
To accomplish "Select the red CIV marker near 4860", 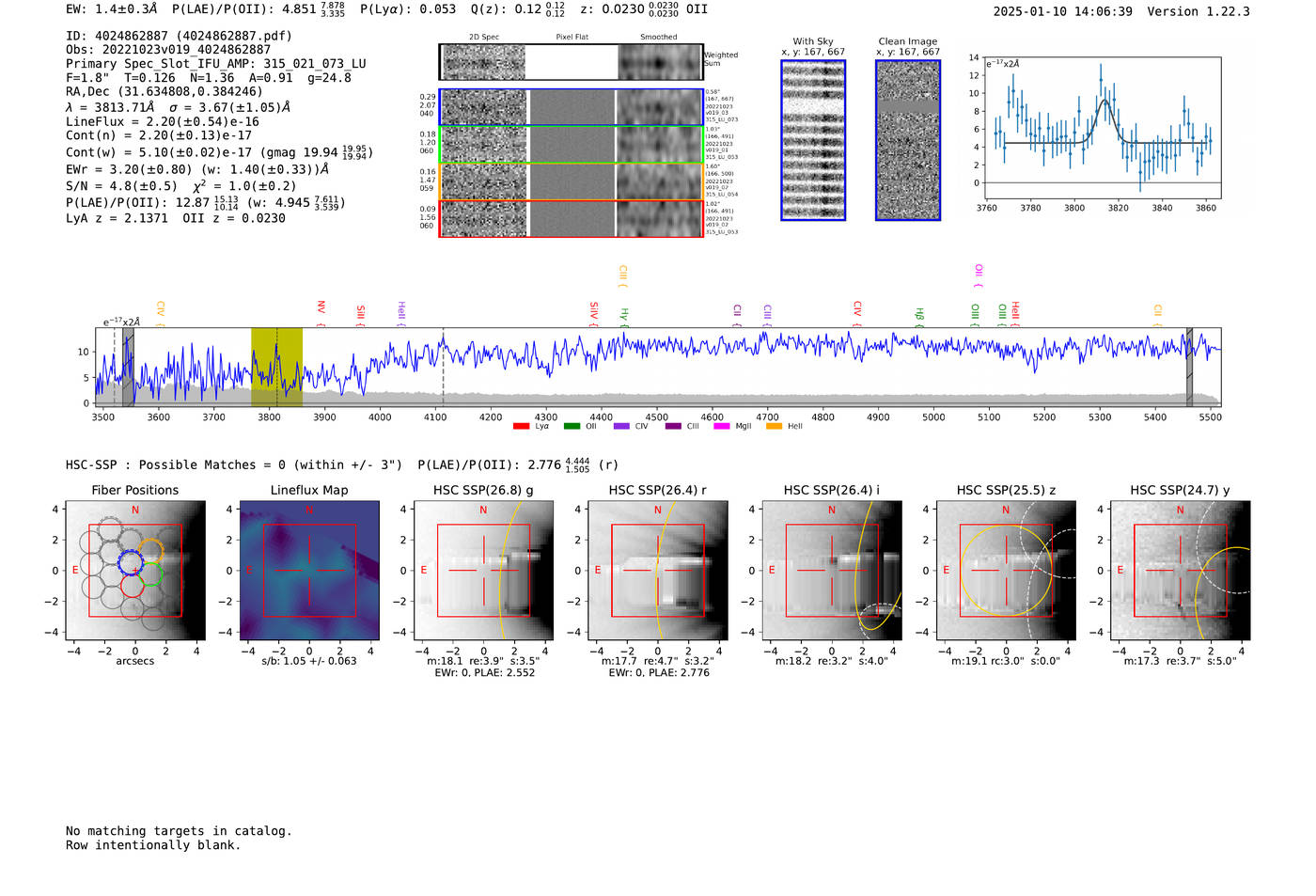I will click(857, 314).
